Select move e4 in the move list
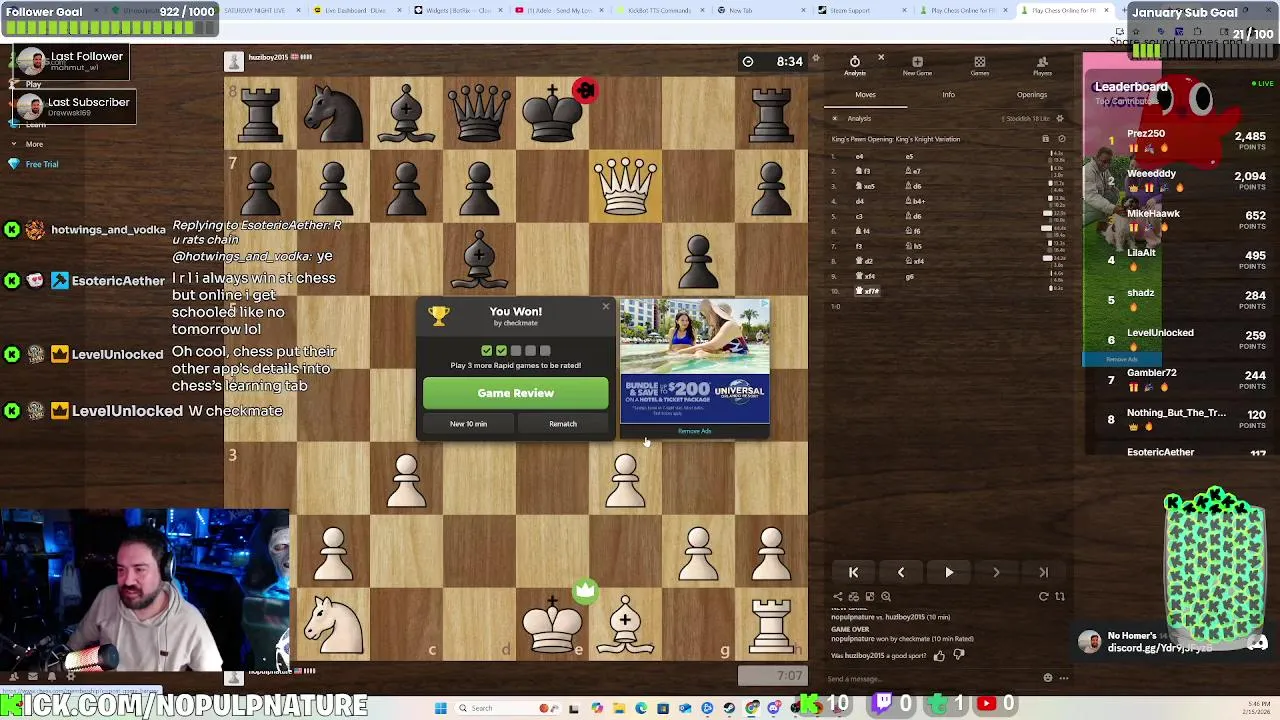Viewport: 1280px width, 720px height. (x=859, y=156)
